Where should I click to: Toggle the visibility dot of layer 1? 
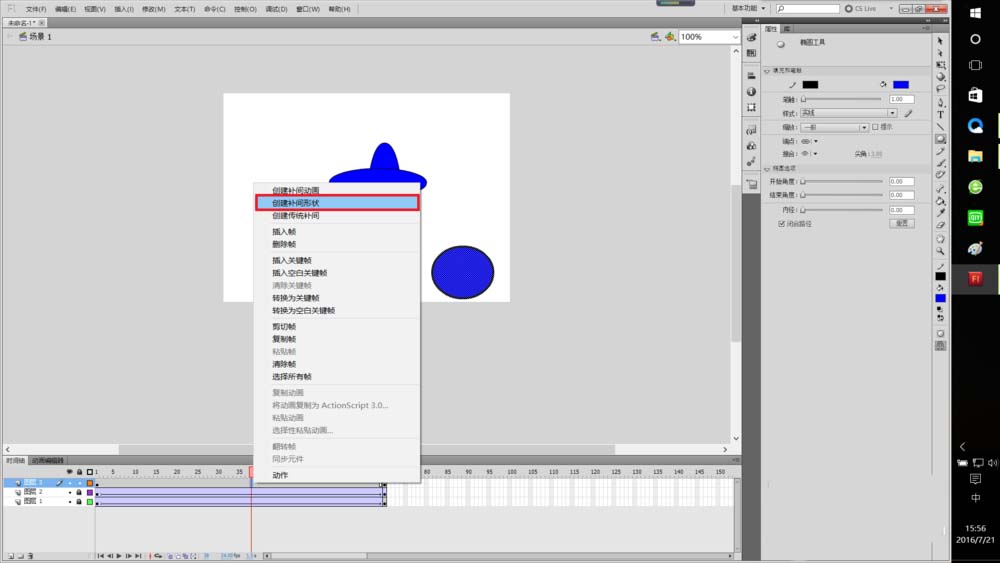(70, 502)
